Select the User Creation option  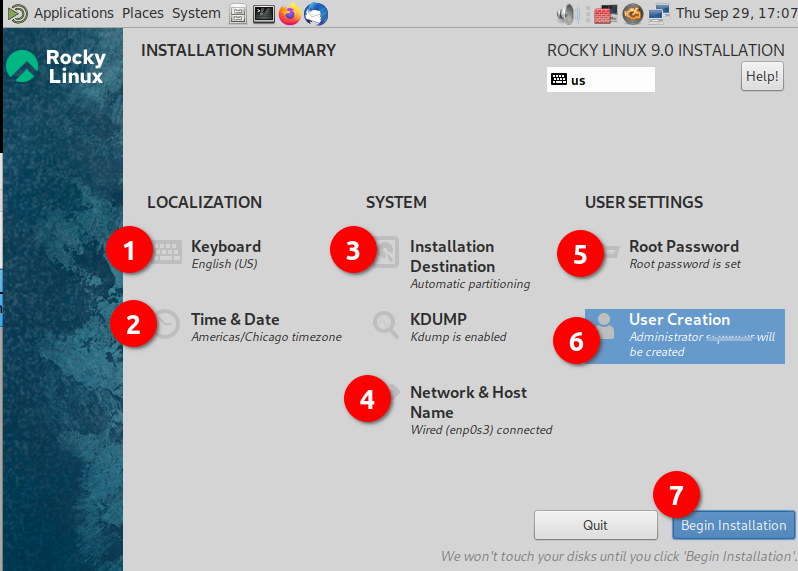click(x=684, y=335)
